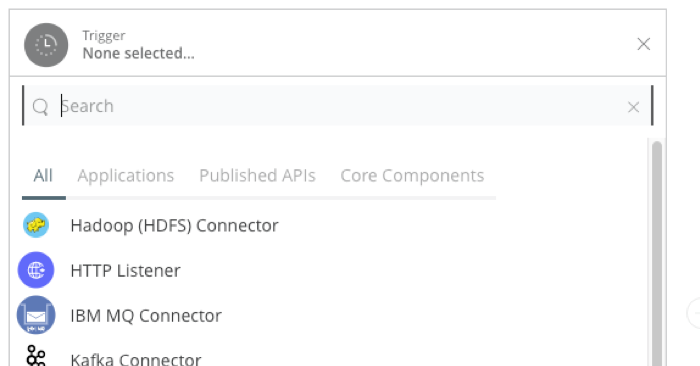
Task: Select the Core Components tab
Action: 412,176
